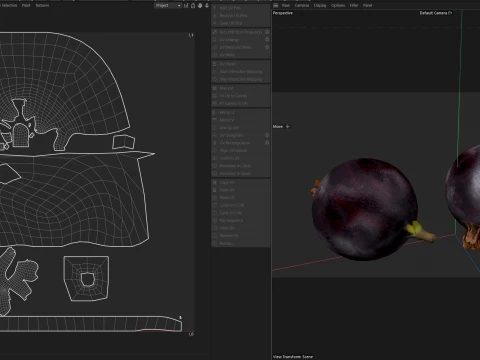Click the Fit Canvas to UV icon
The image size is (480, 360).
tap(215, 103)
